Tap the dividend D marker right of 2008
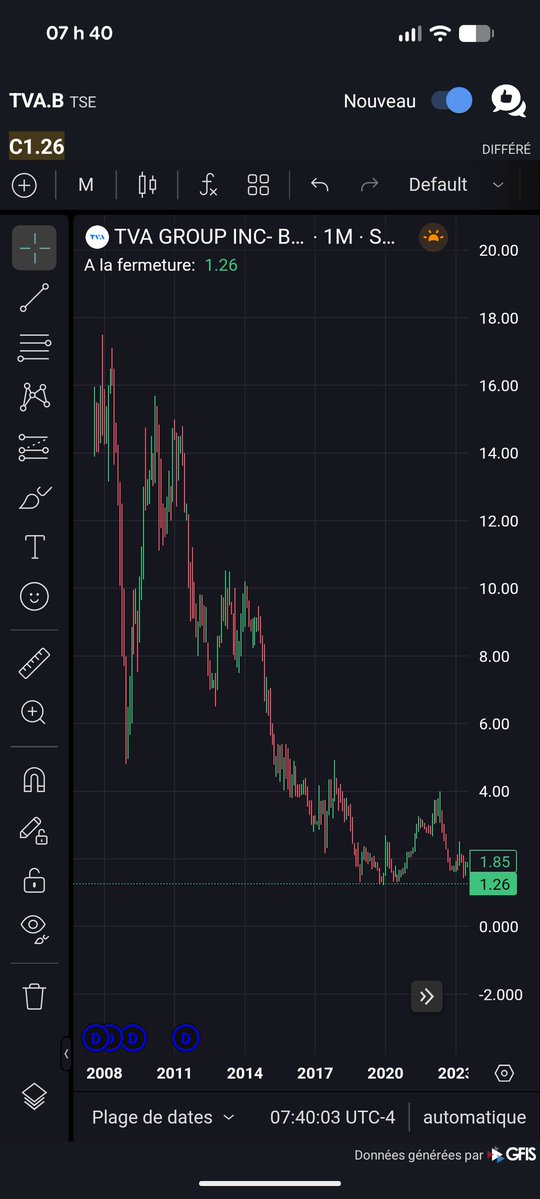Viewport: 540px width, 1199px height. coord(133,1038)
